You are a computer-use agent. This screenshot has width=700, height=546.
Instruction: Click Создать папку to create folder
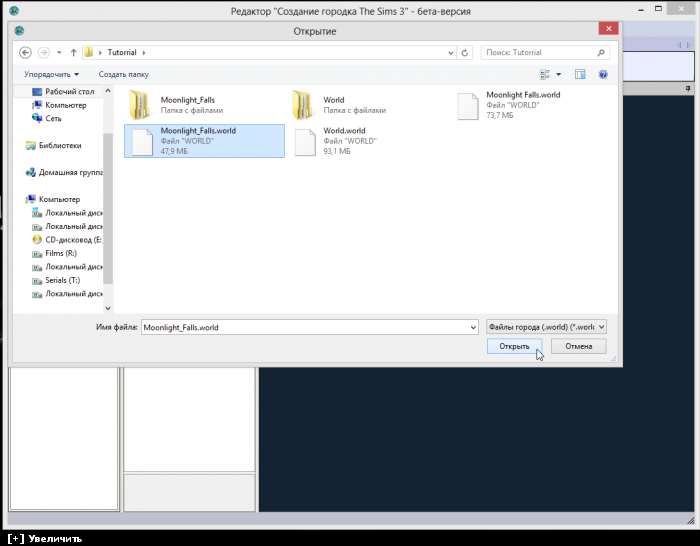[123, 74]
